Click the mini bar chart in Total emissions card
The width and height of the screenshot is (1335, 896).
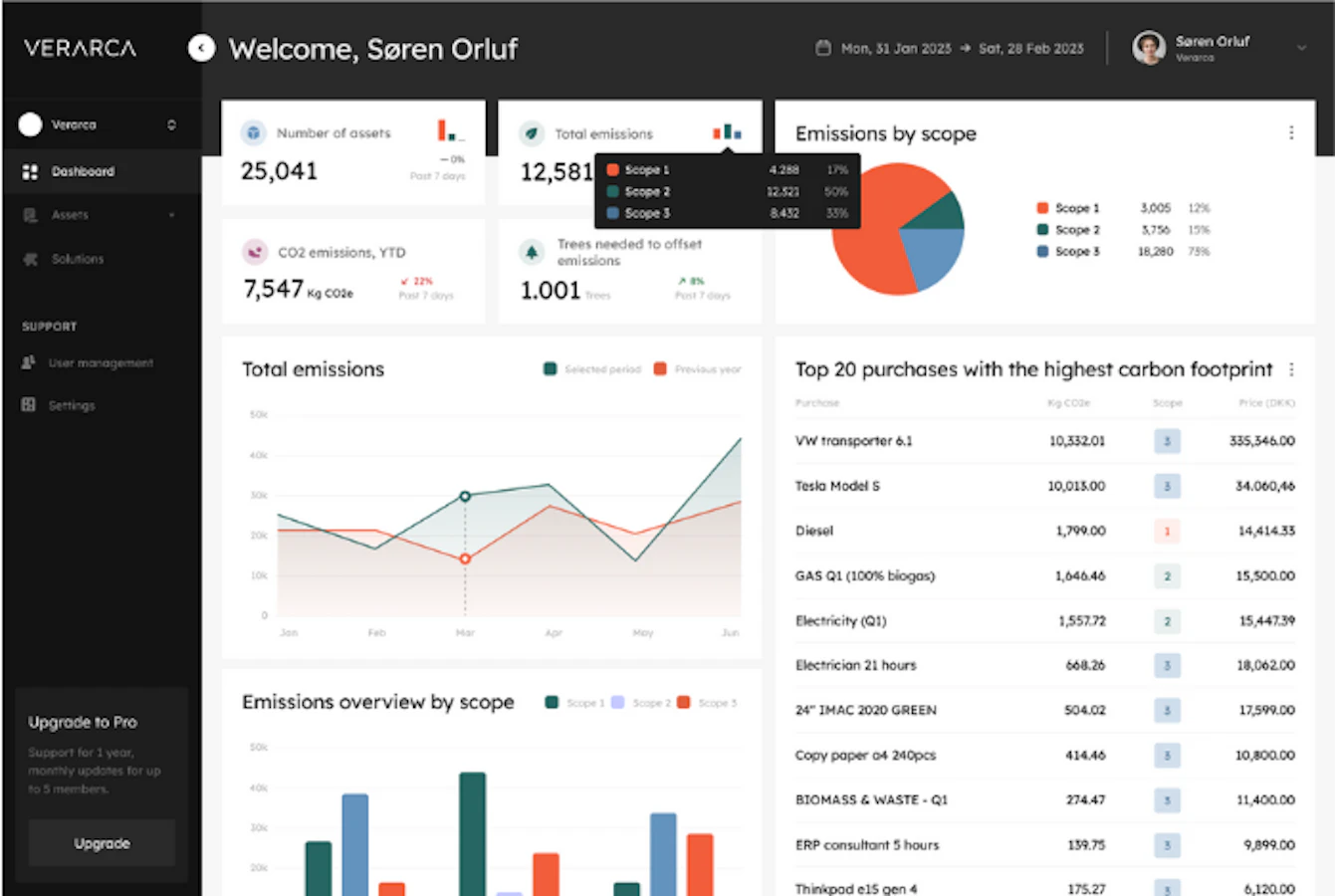(727, 131)
